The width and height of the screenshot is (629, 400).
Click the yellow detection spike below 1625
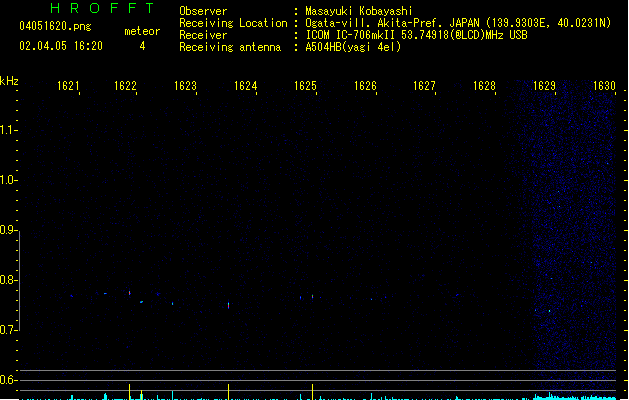[x=312, y=392]
